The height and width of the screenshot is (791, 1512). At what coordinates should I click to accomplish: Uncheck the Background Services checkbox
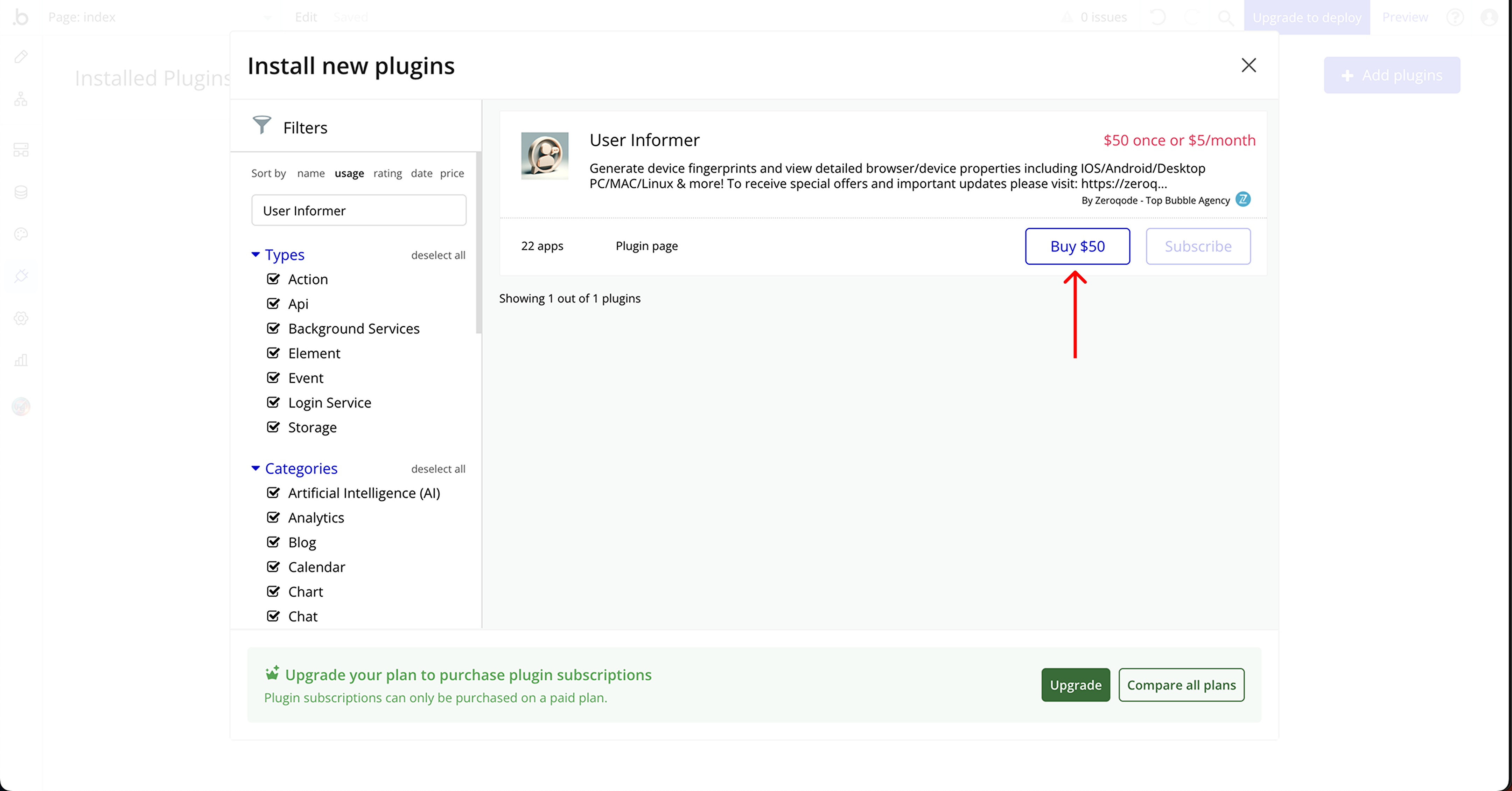273,328
